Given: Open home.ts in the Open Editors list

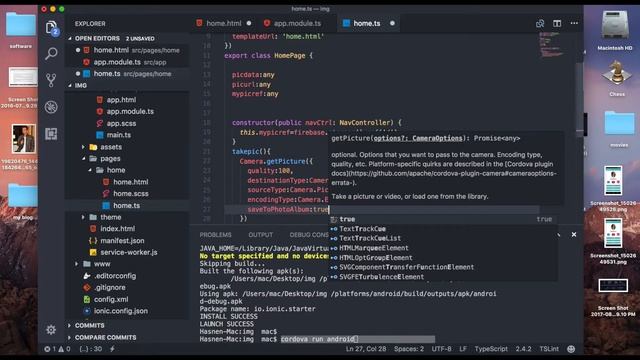Looking at the screenshot, I should [x=127, y=73].
